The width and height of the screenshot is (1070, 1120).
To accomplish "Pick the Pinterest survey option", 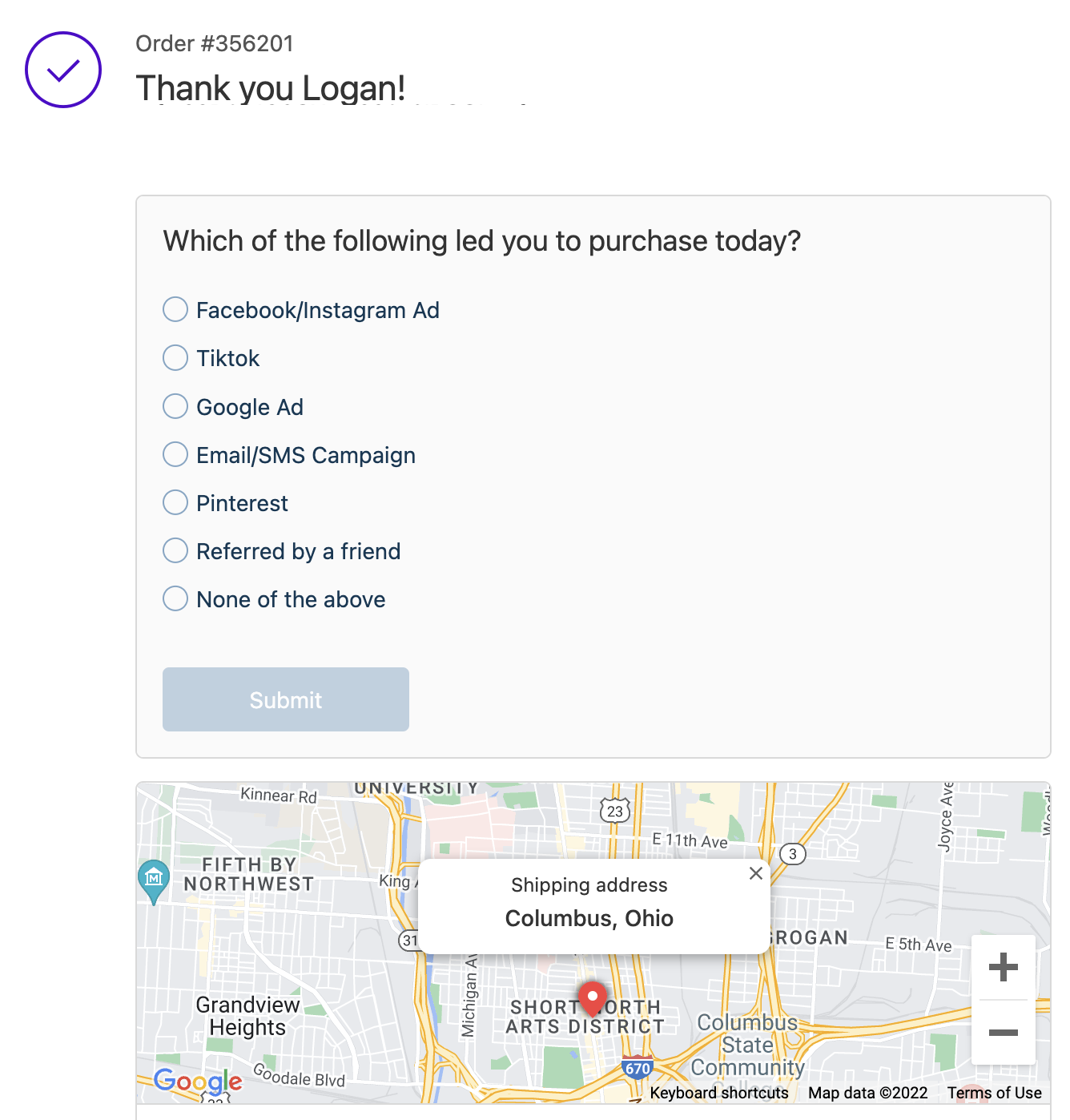I will pos(175,502).
